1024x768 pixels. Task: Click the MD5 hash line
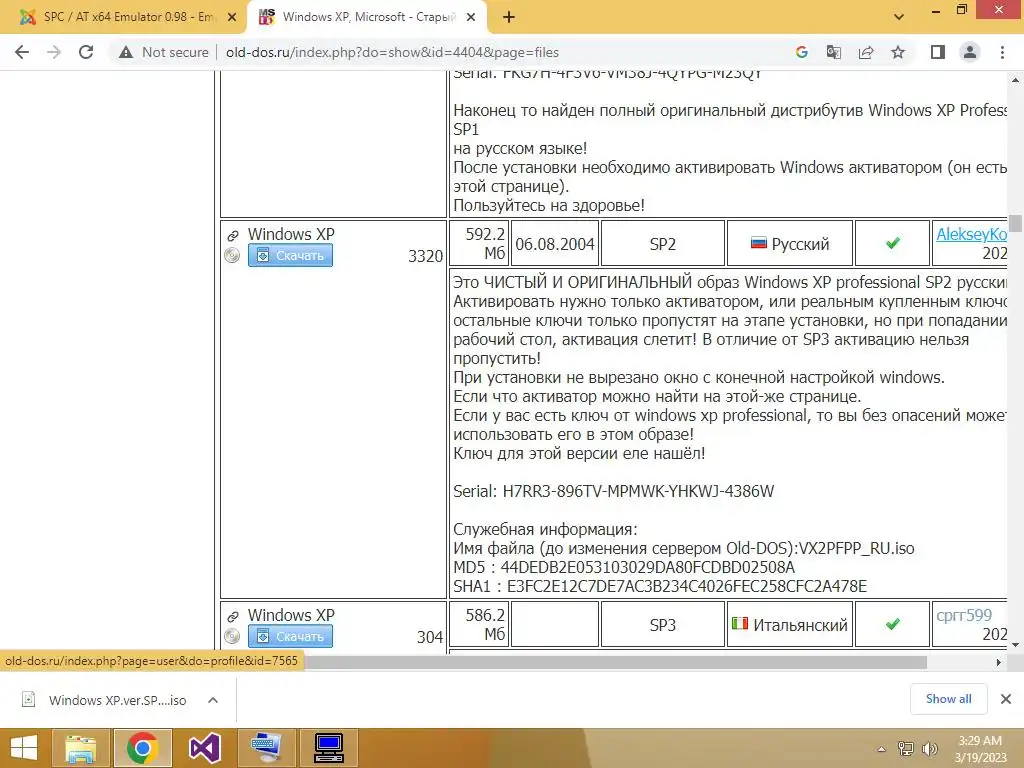coord(624,567)
